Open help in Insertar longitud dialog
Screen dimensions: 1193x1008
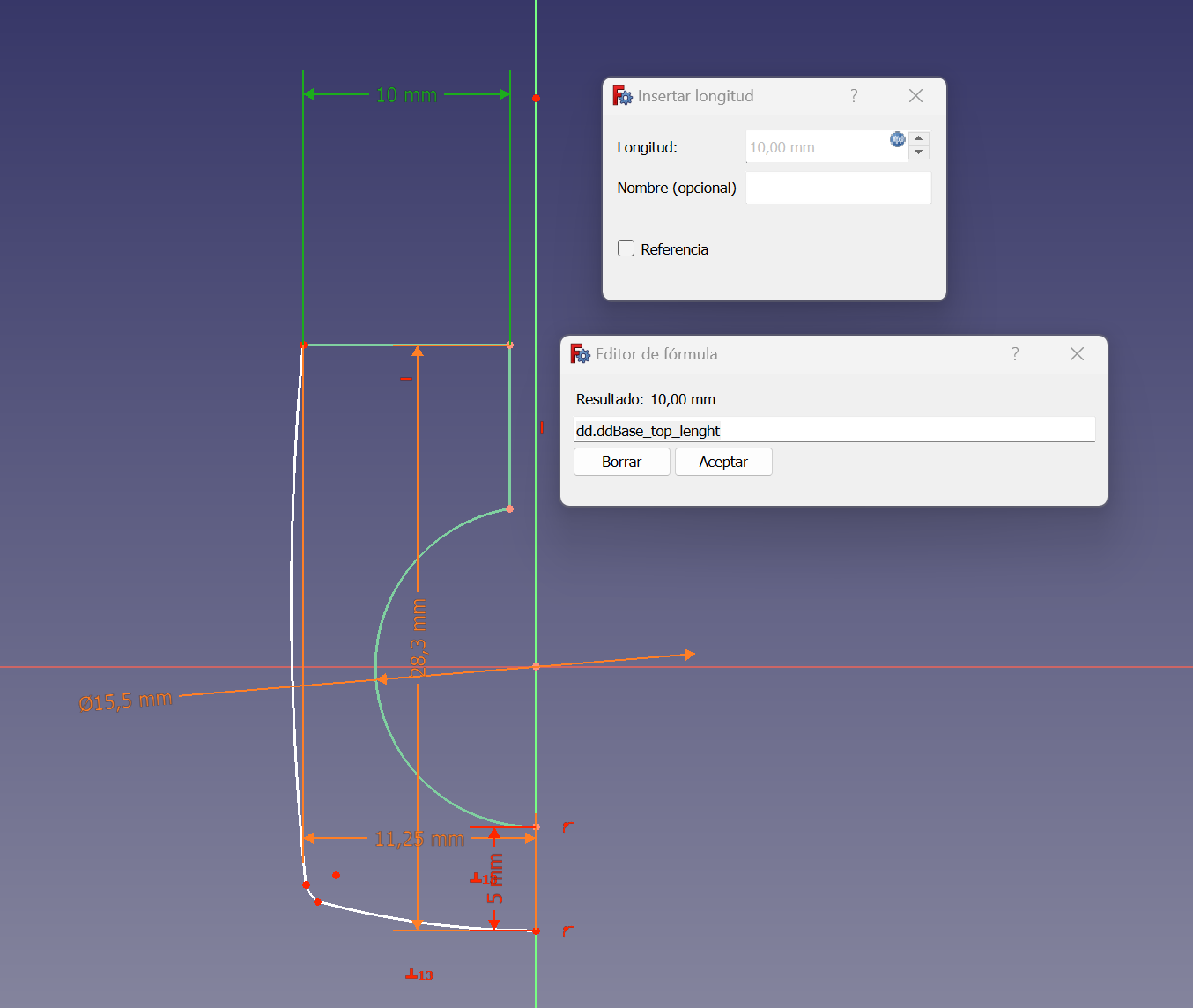854,96
